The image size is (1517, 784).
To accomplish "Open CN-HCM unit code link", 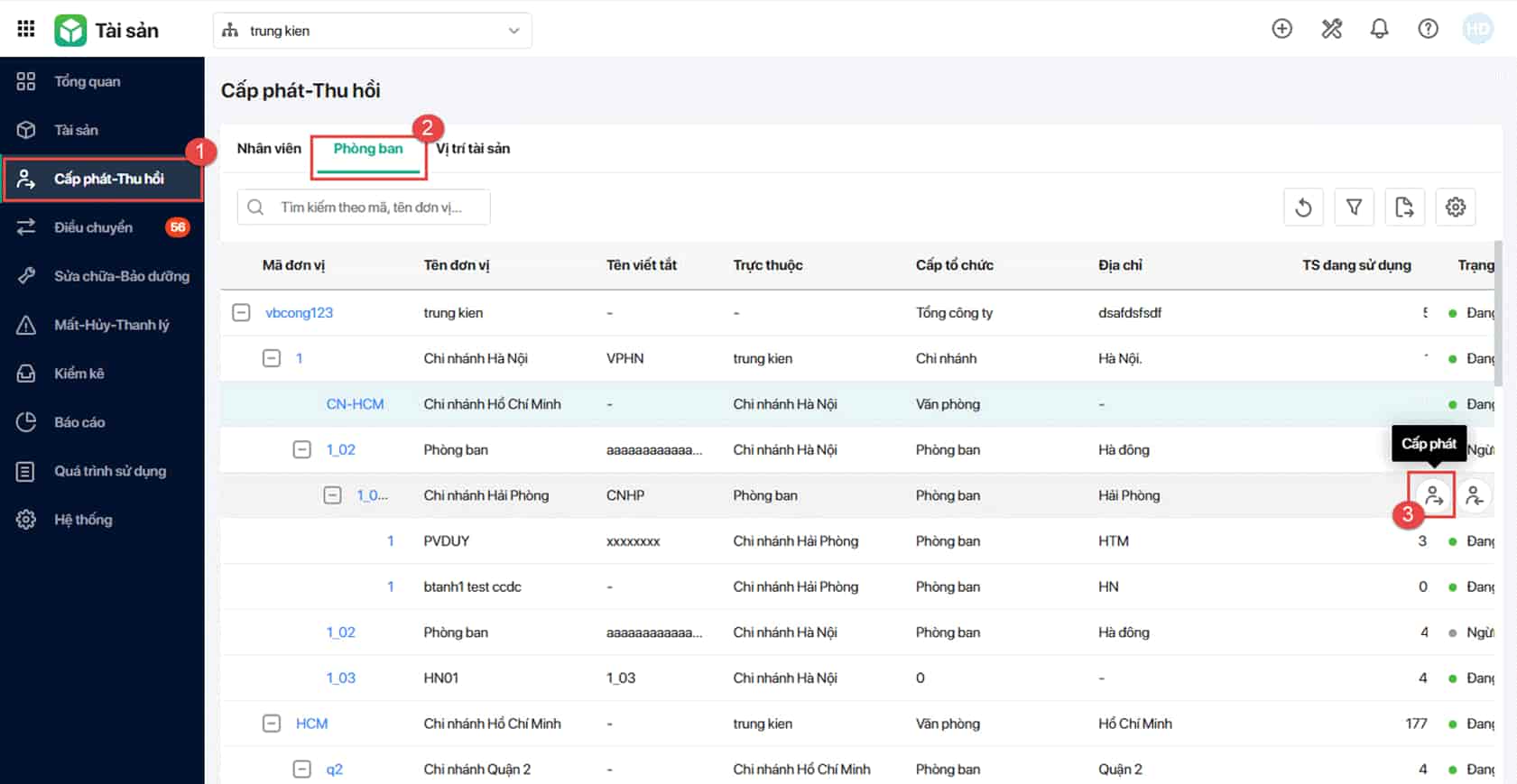I will point(355,404).
